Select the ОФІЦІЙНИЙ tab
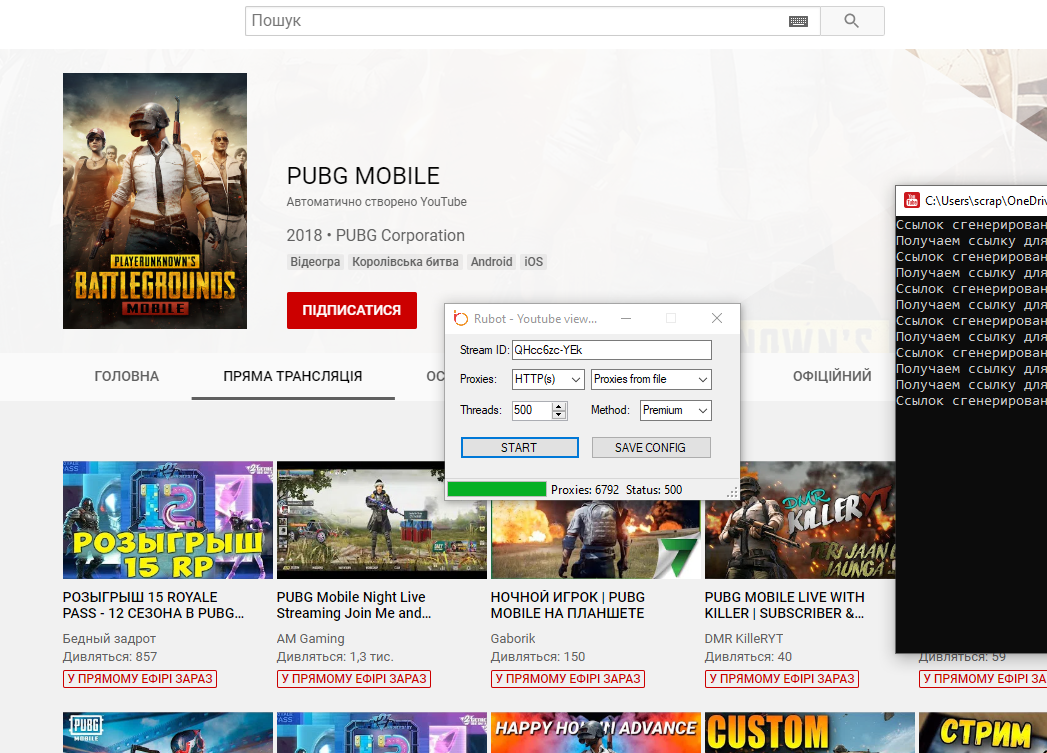 (831, 377)
